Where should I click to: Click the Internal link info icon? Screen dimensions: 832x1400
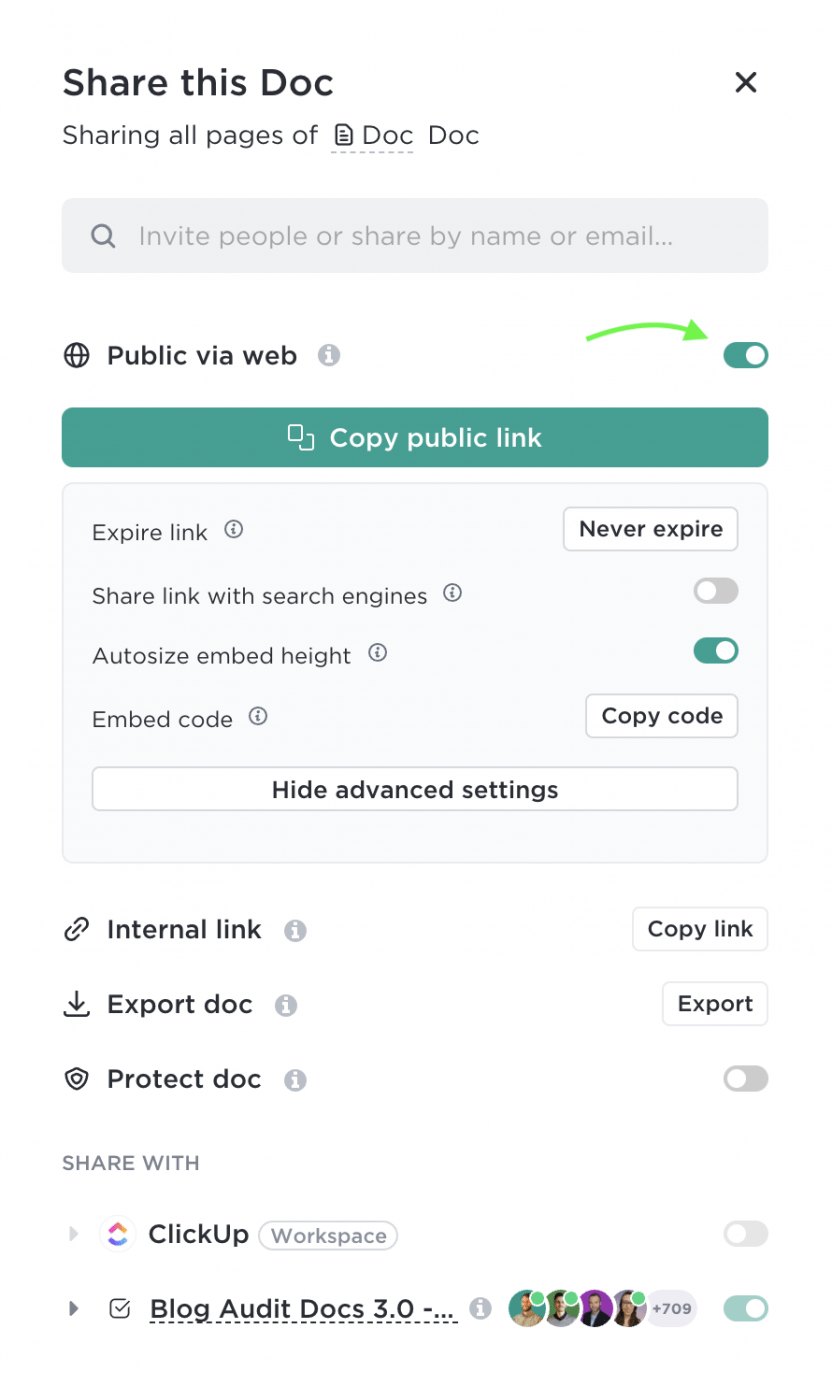click(295, 930)
